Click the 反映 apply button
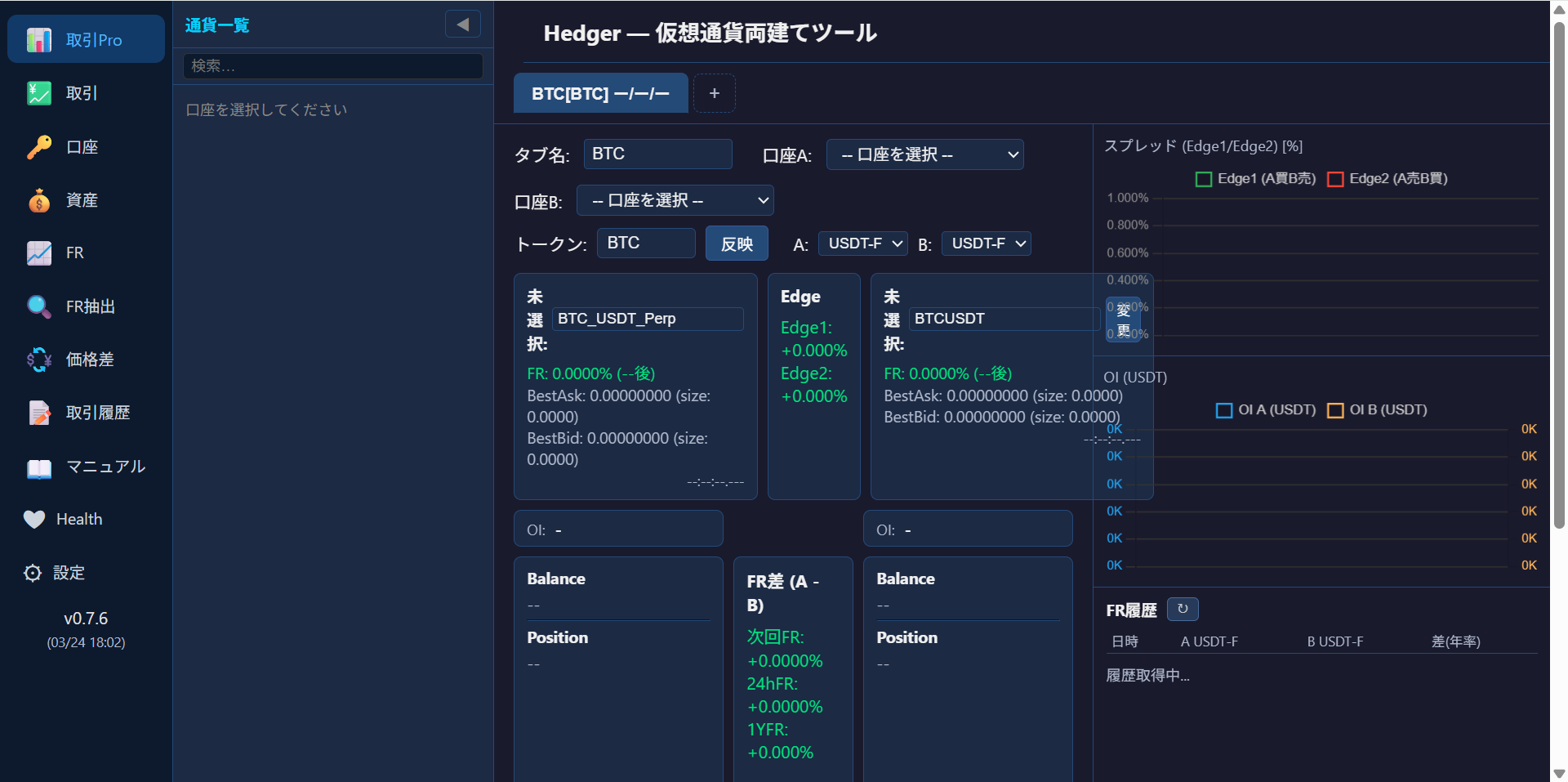This screenshot has width=1568, height=782. [736, 244]
